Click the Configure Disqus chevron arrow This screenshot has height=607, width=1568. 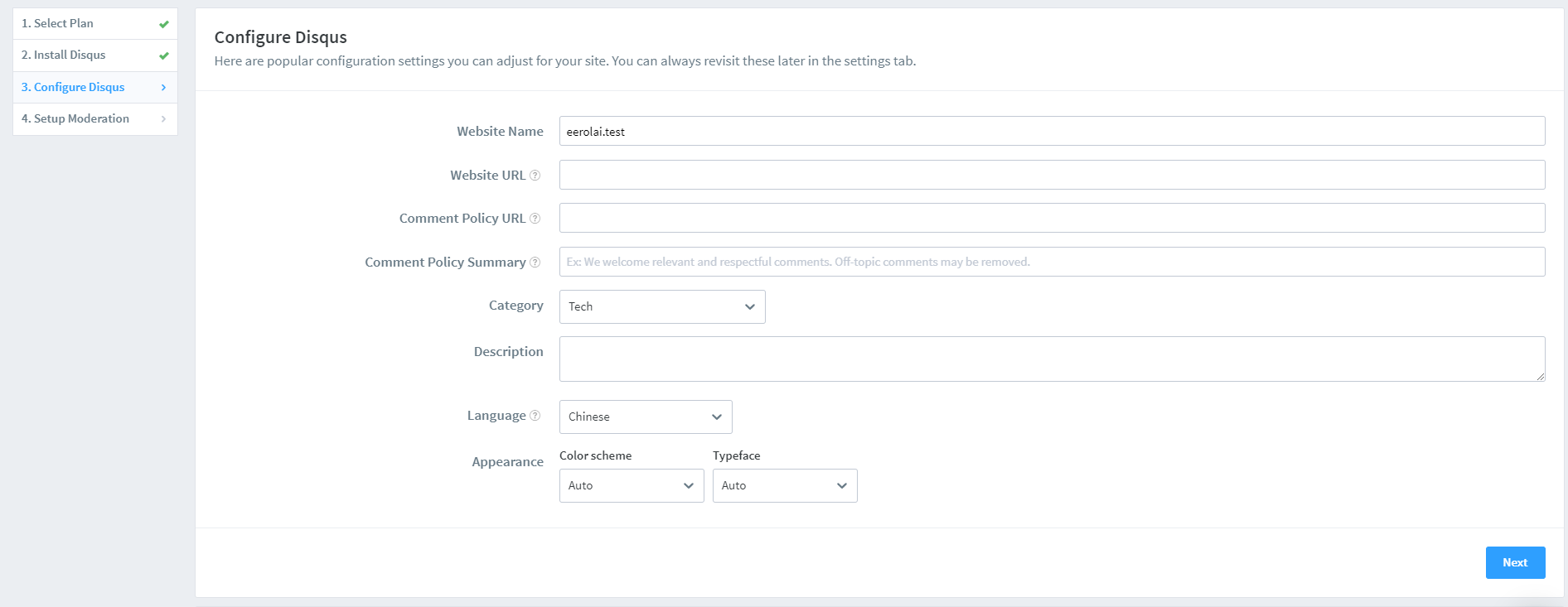click(163, 87)
